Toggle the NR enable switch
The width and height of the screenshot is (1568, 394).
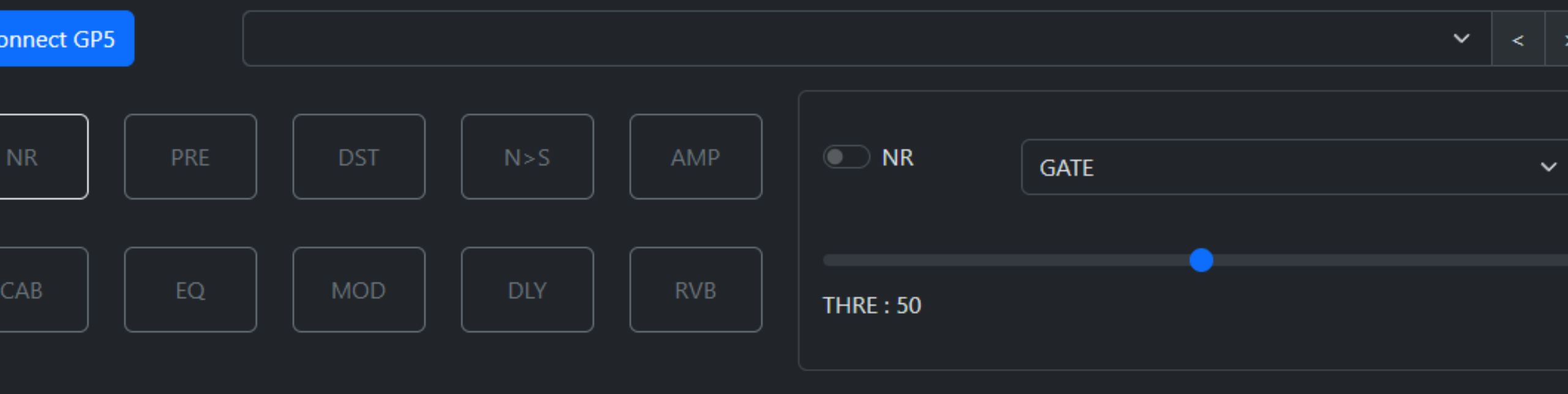(846, 157)
